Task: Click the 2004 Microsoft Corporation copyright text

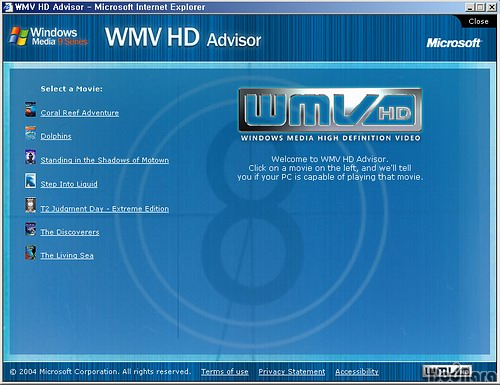Action: coord(100,372)
